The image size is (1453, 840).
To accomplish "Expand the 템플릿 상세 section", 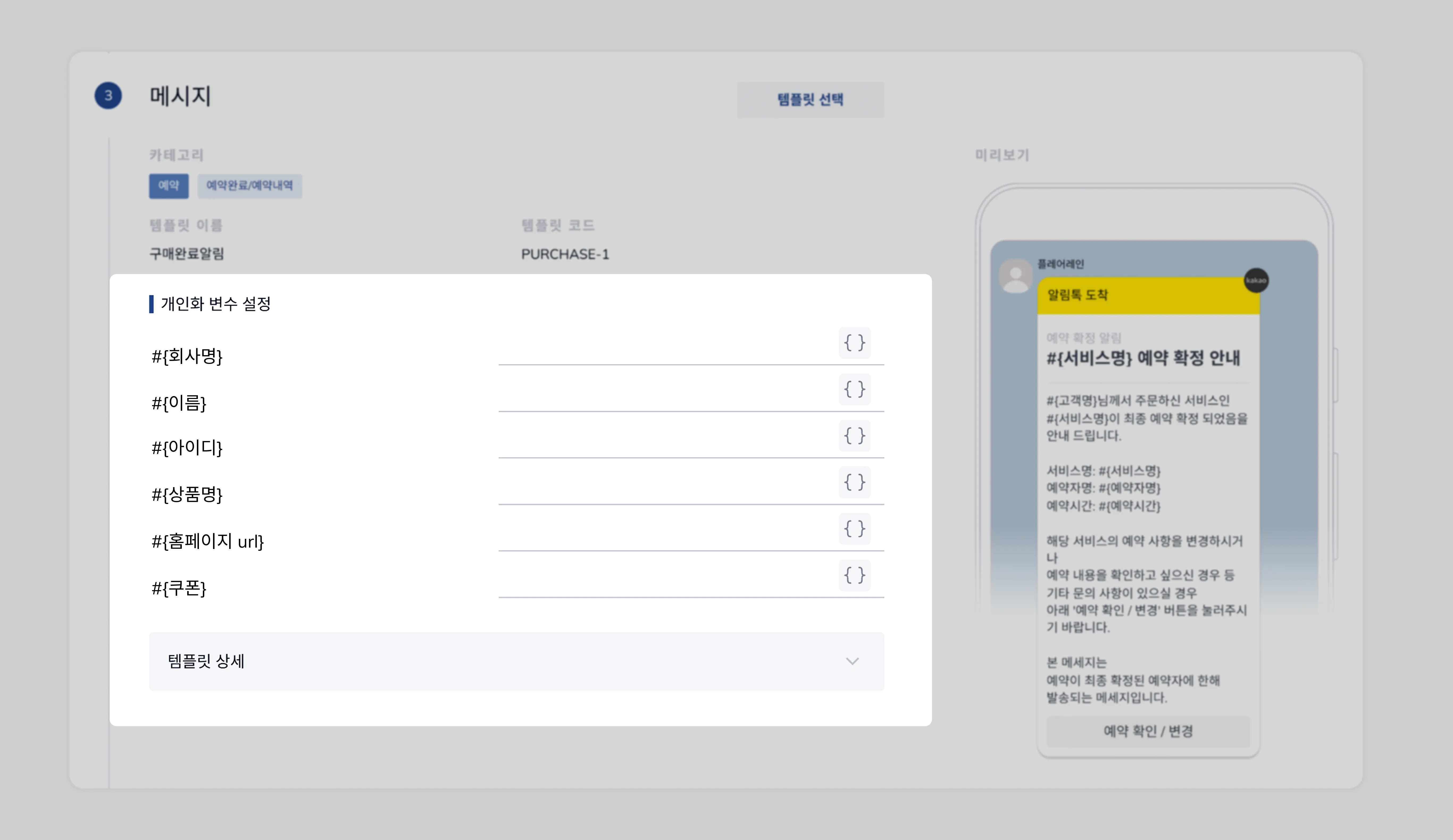I will click(517, 661).
